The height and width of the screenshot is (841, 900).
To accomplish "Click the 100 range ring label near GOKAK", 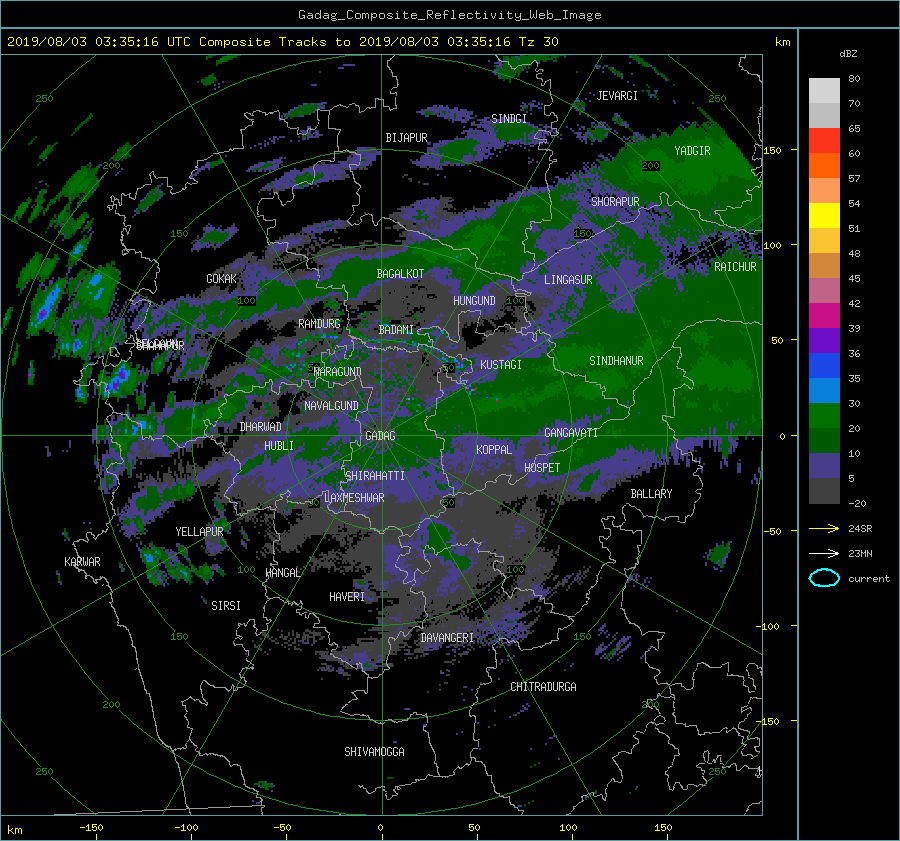I will click(x=246, y=300).
